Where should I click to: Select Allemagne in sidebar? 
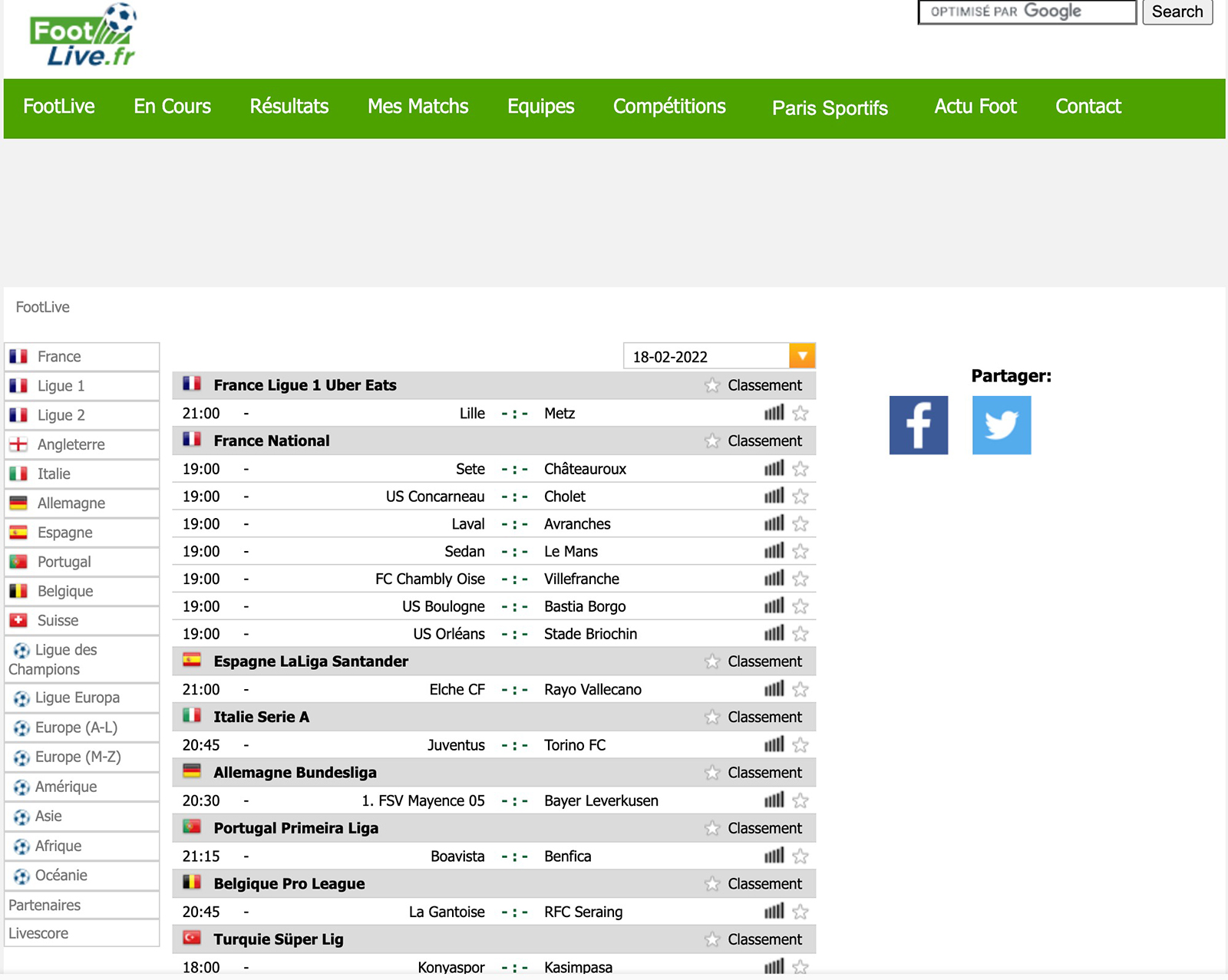click(82, 503)
